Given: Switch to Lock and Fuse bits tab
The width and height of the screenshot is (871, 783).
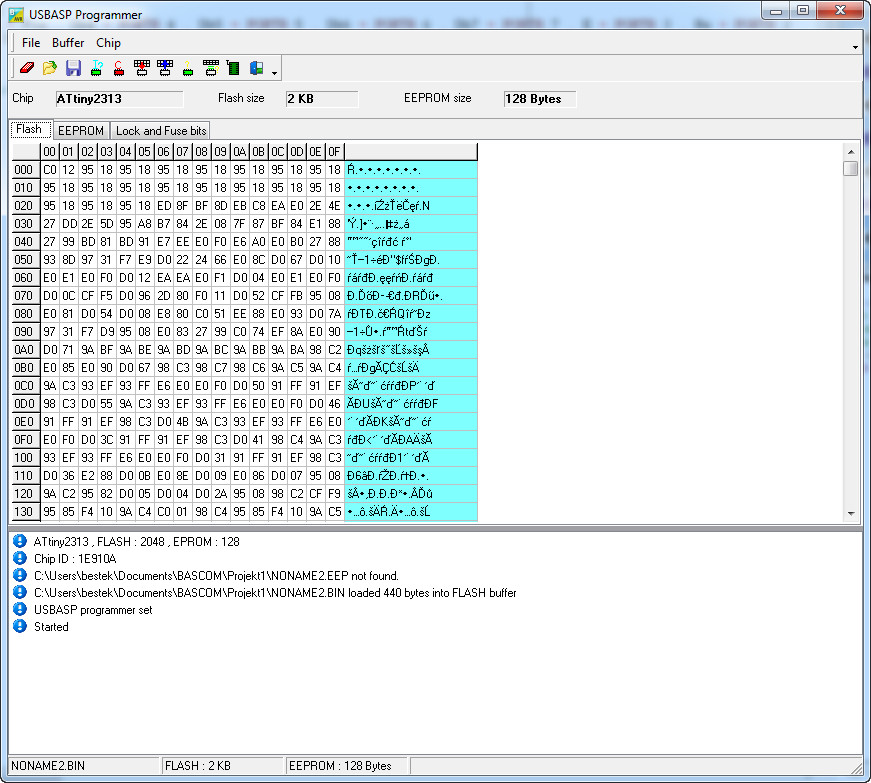Looking at the screenshot, I should (x=161, y=130).
